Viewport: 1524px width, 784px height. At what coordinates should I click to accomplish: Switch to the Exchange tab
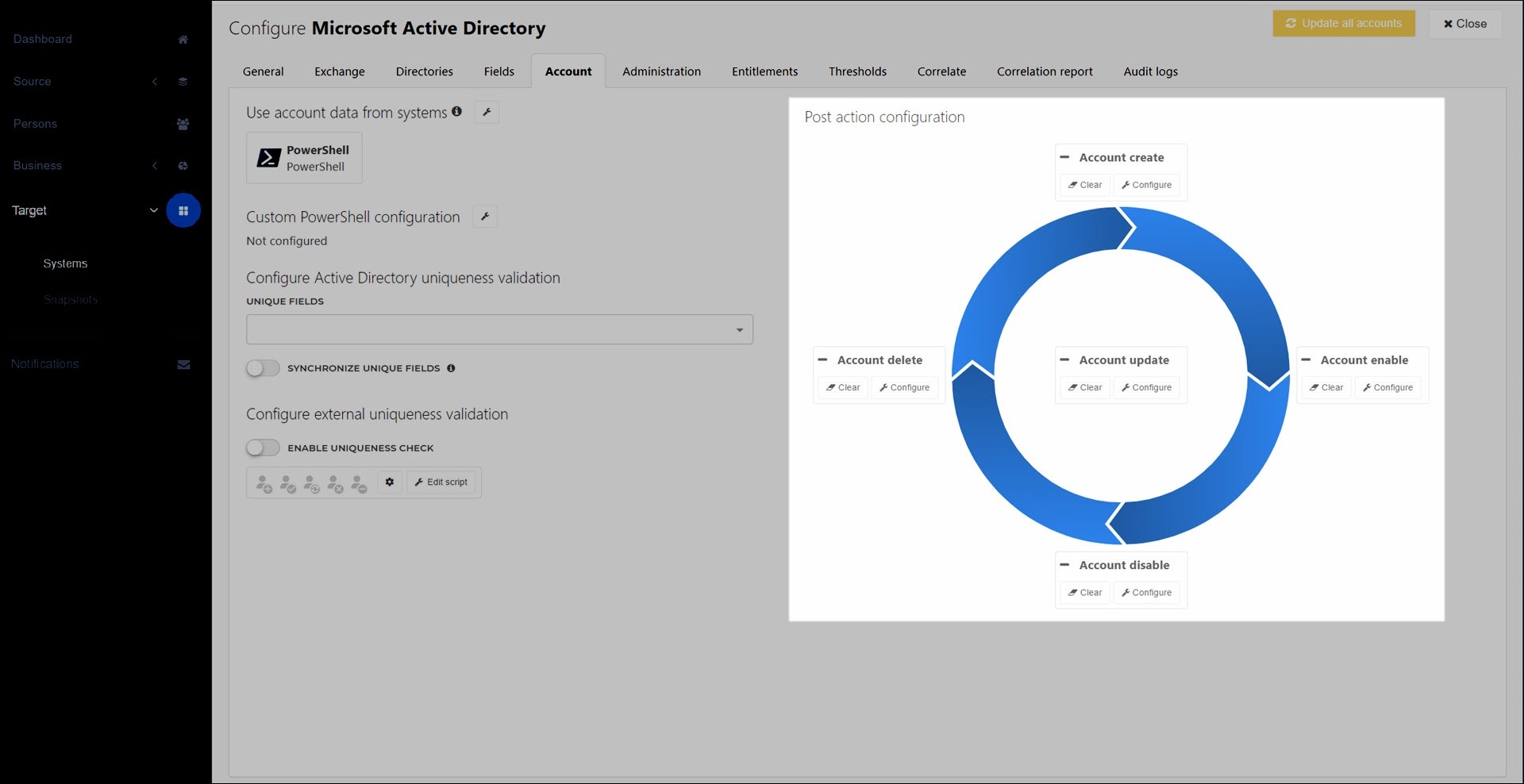[340, 71]
